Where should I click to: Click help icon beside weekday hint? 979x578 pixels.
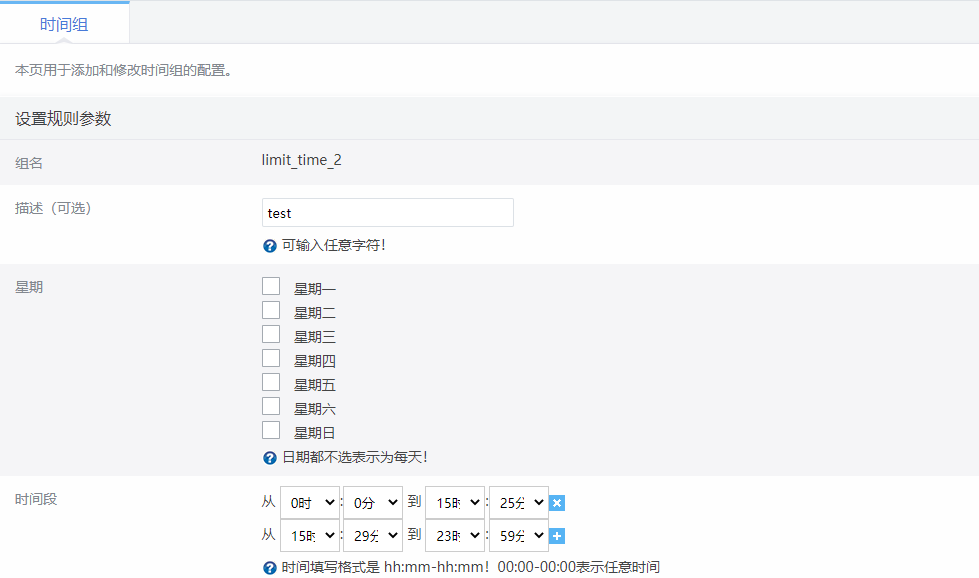click(x=270, y=458)
